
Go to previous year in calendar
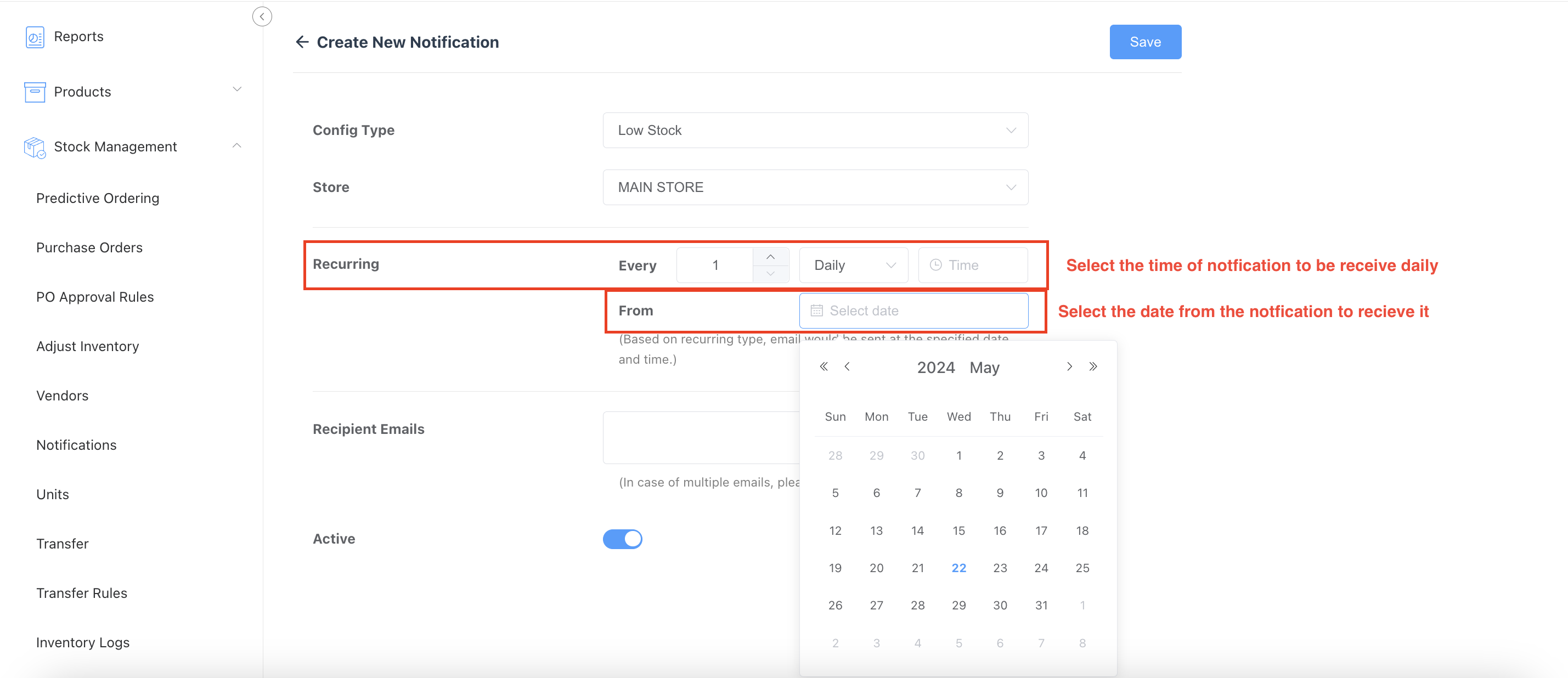[824, 366]
